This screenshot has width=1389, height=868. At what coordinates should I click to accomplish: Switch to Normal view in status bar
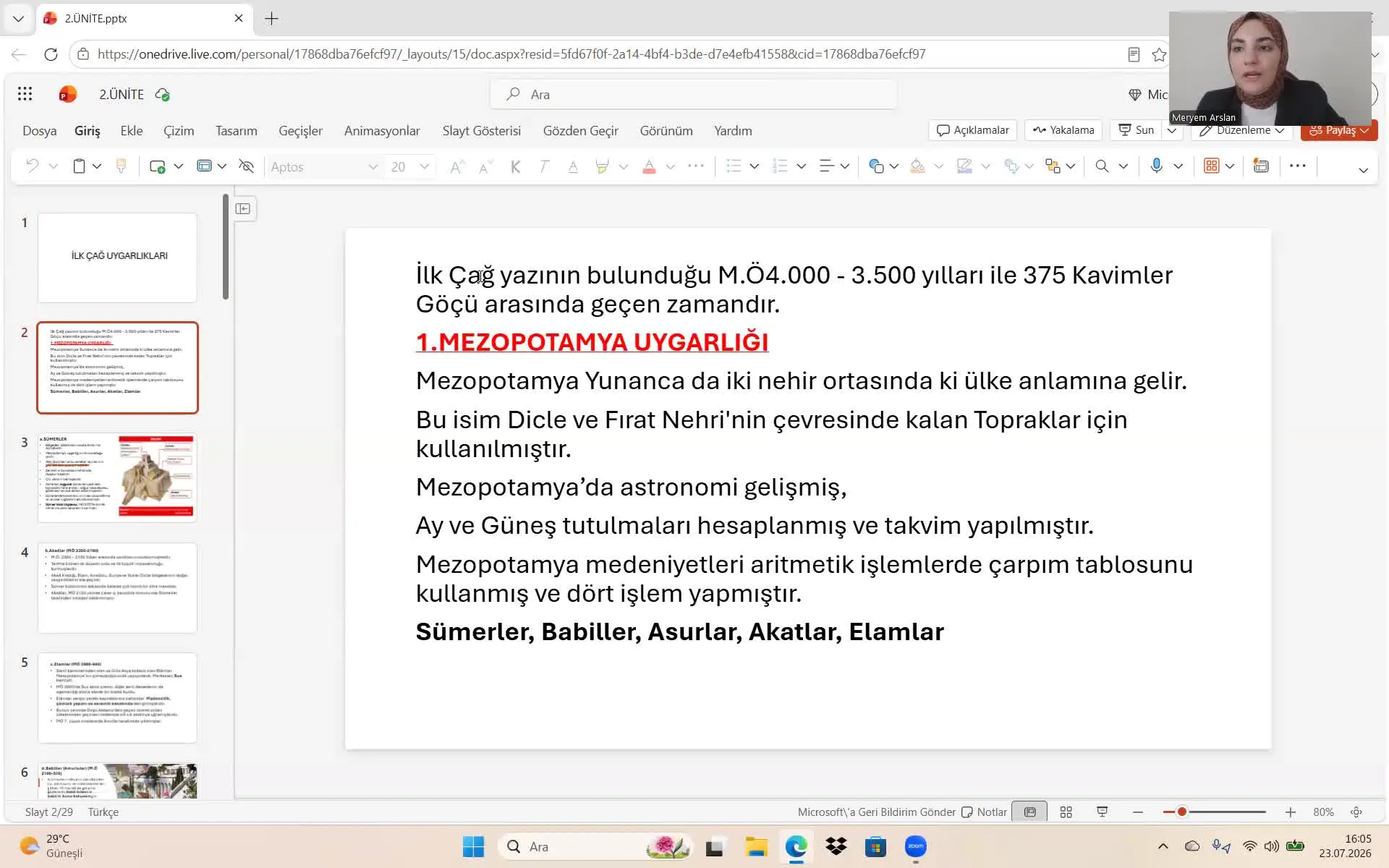coord(1030,812)
